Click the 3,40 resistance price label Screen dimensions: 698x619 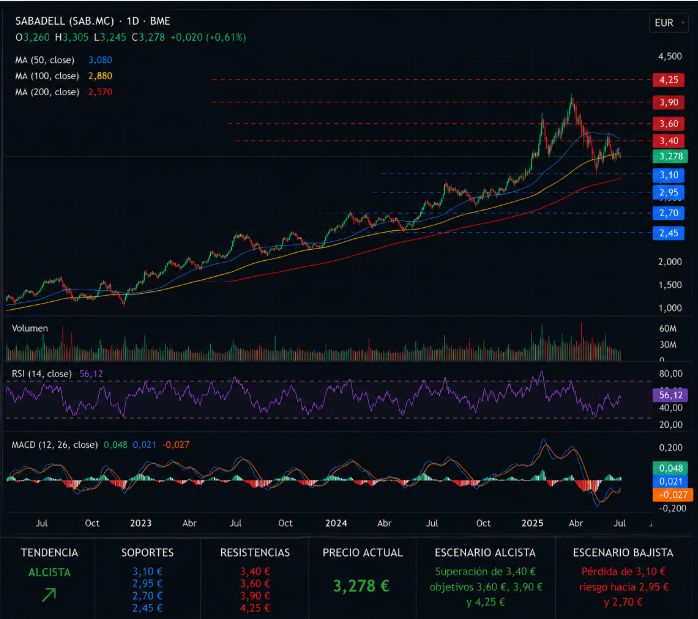click(669, 141)
